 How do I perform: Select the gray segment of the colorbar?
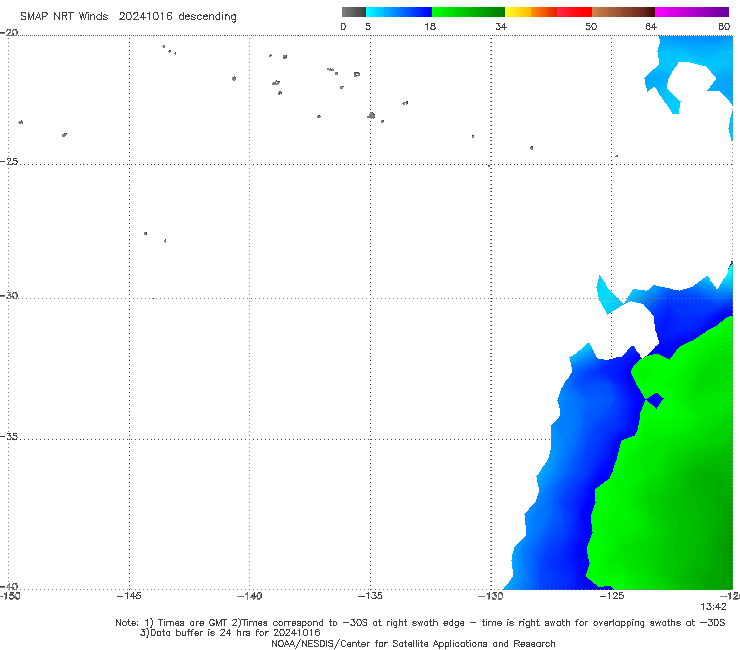coord(353,12)
